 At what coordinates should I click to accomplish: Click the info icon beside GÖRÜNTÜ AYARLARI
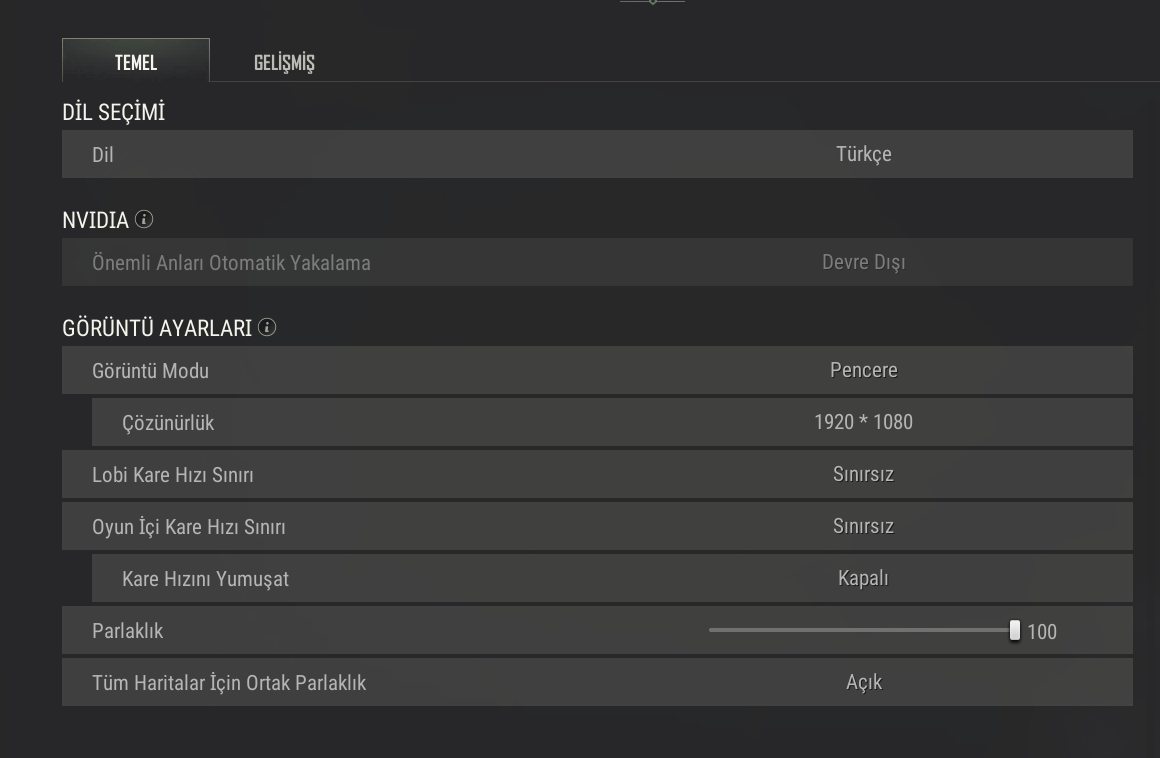267,327
